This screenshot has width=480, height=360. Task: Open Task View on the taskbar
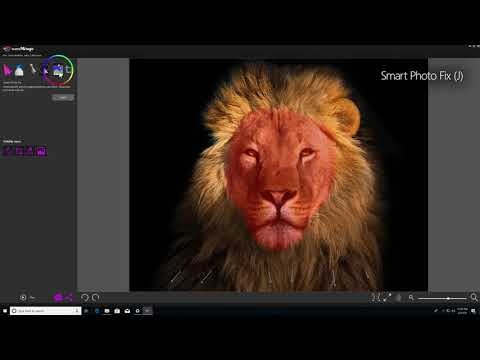point(86,311)
